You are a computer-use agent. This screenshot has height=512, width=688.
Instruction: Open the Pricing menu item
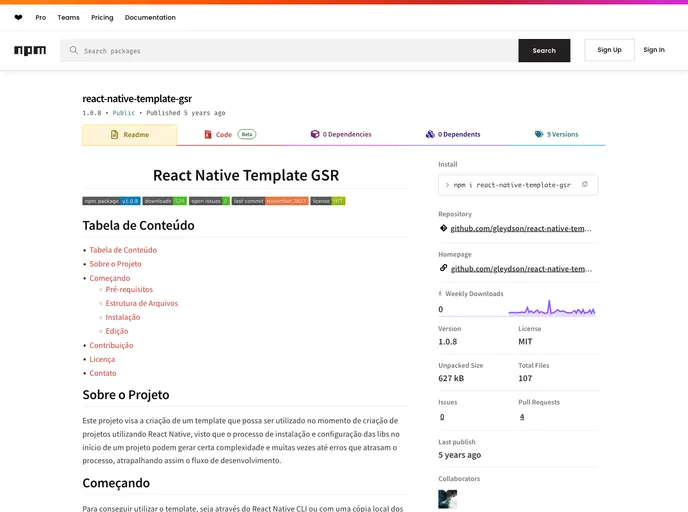click(x=102, y=18)
